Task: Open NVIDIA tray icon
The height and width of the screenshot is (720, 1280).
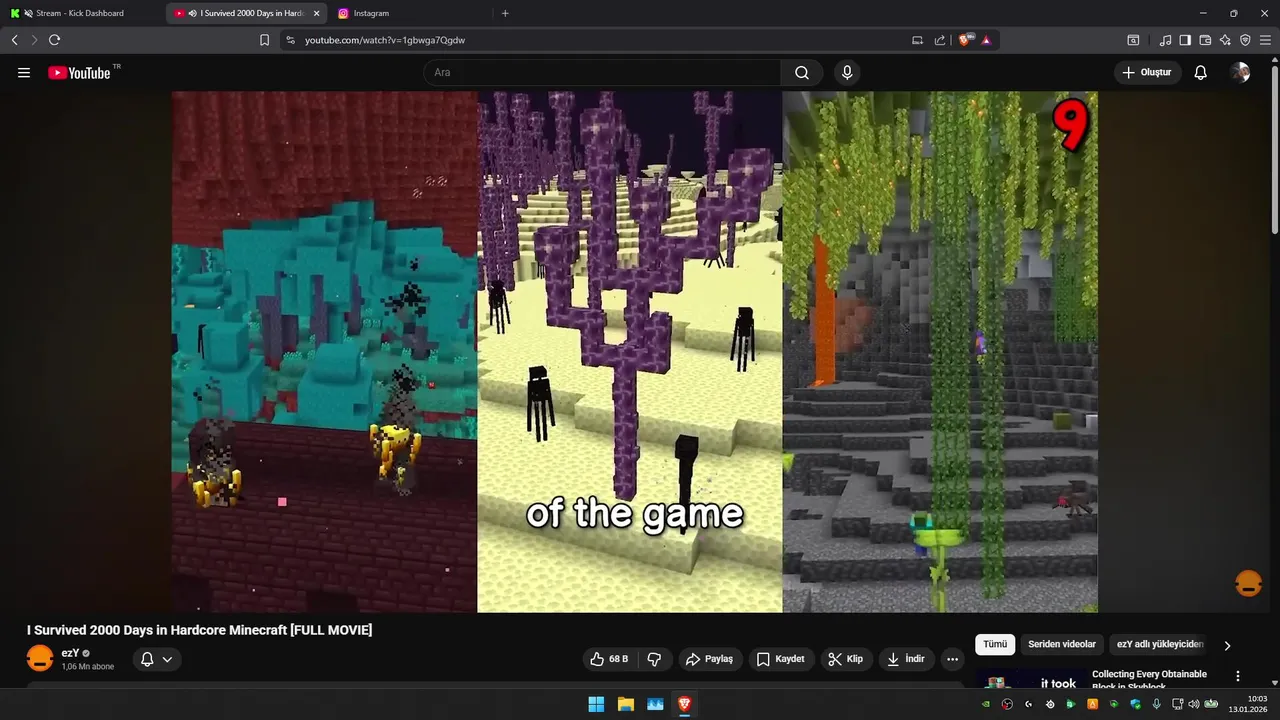Action: [986, 704]
